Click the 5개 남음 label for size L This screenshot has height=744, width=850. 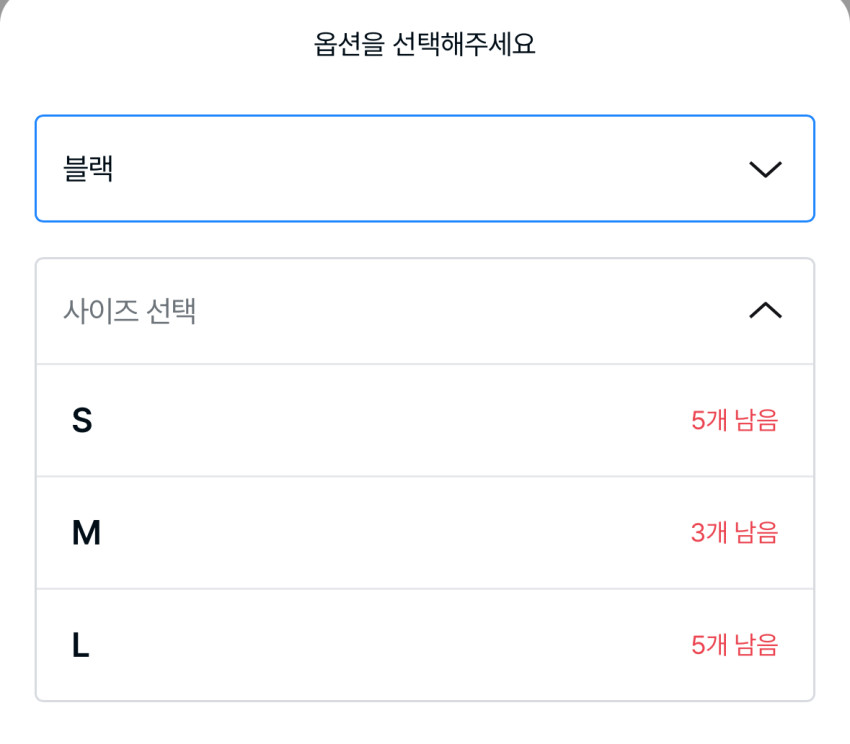734,645
